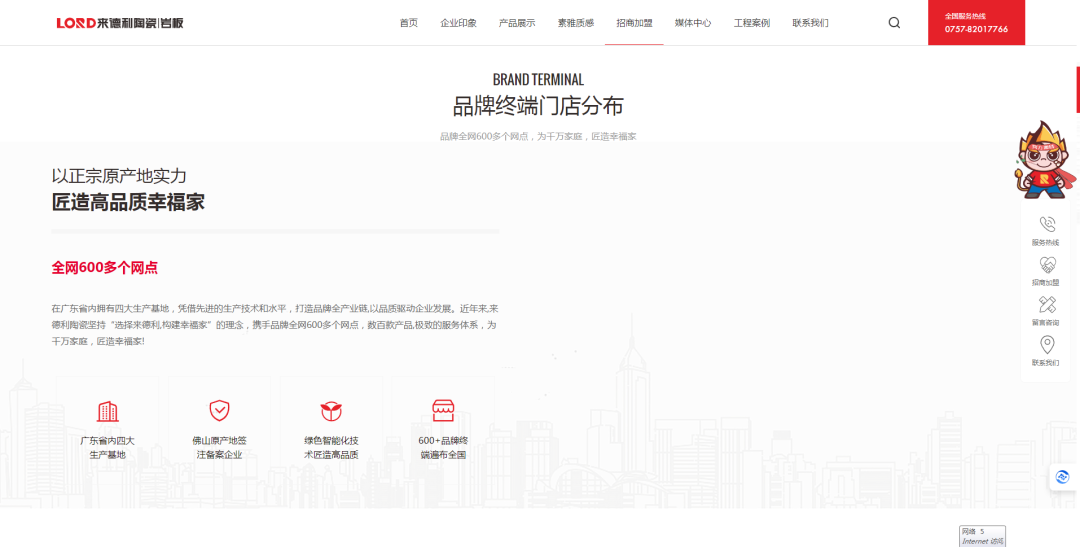The height and width of the screenshot is (547, 1080).
Task: Click the 服务热线 phone icon in sidebar
Action: [x=1047, y=225]
